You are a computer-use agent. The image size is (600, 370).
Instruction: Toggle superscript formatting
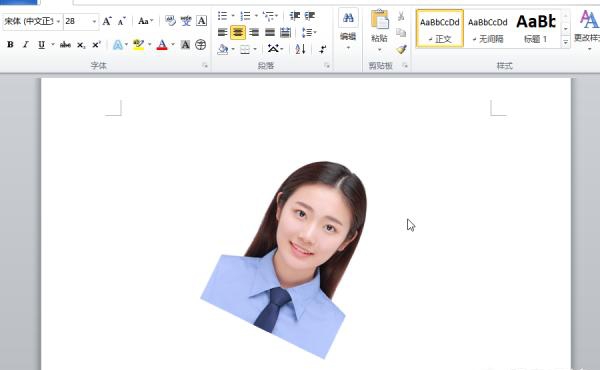tap(96, 45)
